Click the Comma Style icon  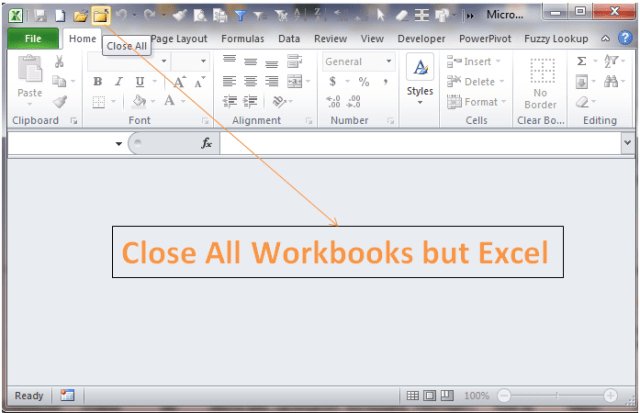(x=385, y=82)
